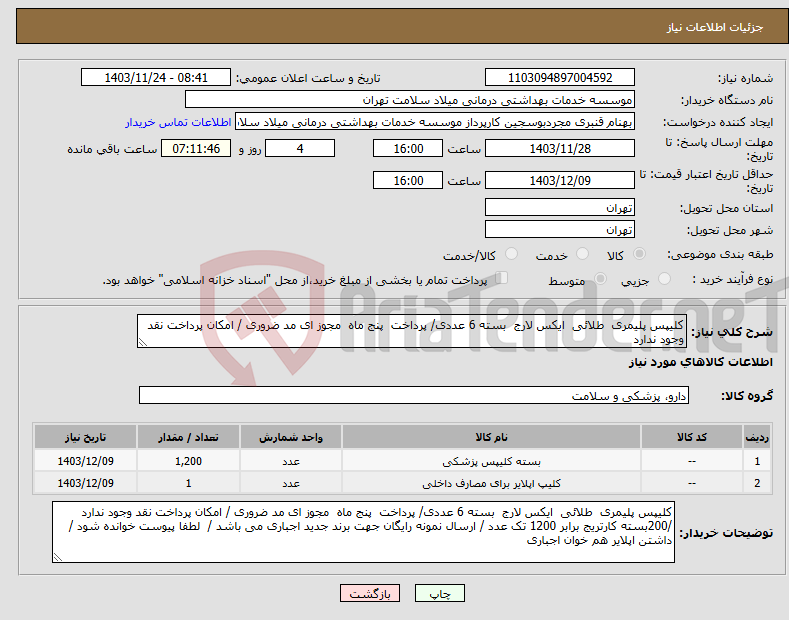This screenshot has height=620, width=789.
Task: Toggle the Islamic treasury payment checkbox
Action: click(x=502, y=278)
